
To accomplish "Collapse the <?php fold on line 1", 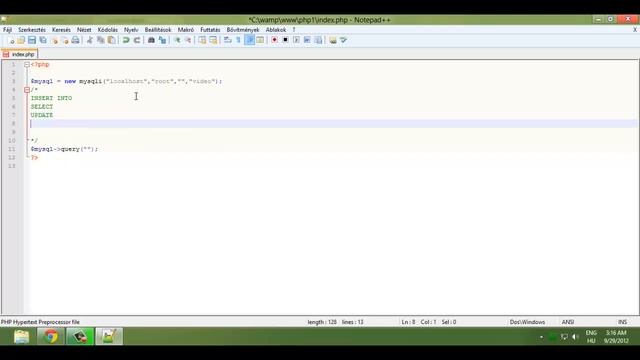I will click(x=27, y=64).
